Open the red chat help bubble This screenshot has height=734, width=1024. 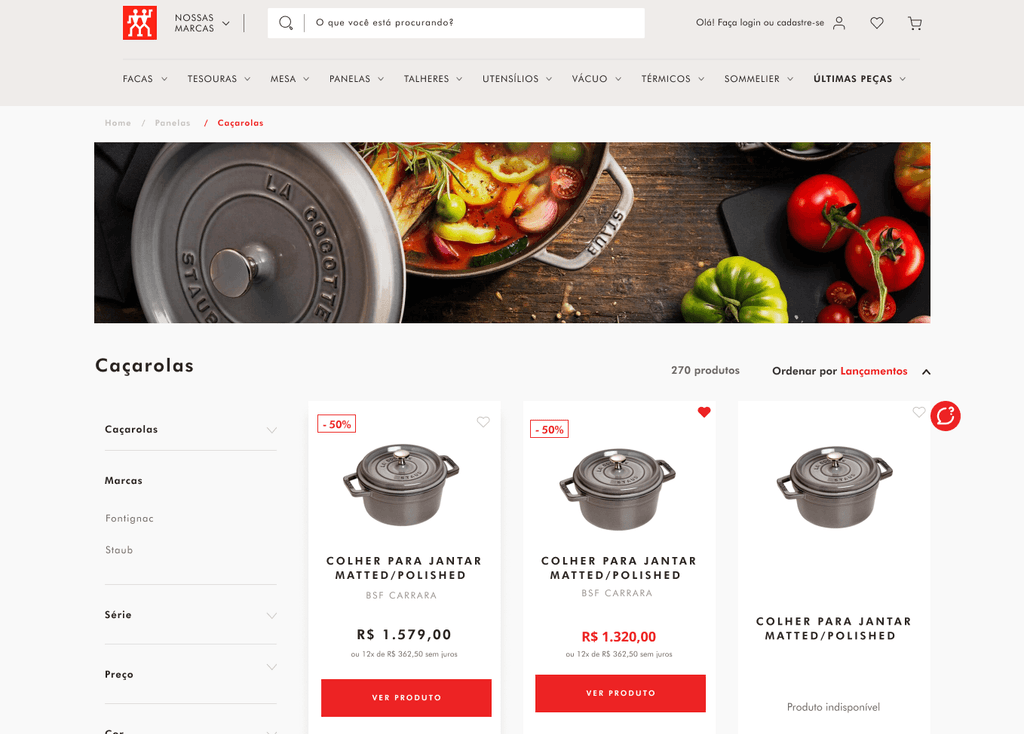[x=945, y=416]
